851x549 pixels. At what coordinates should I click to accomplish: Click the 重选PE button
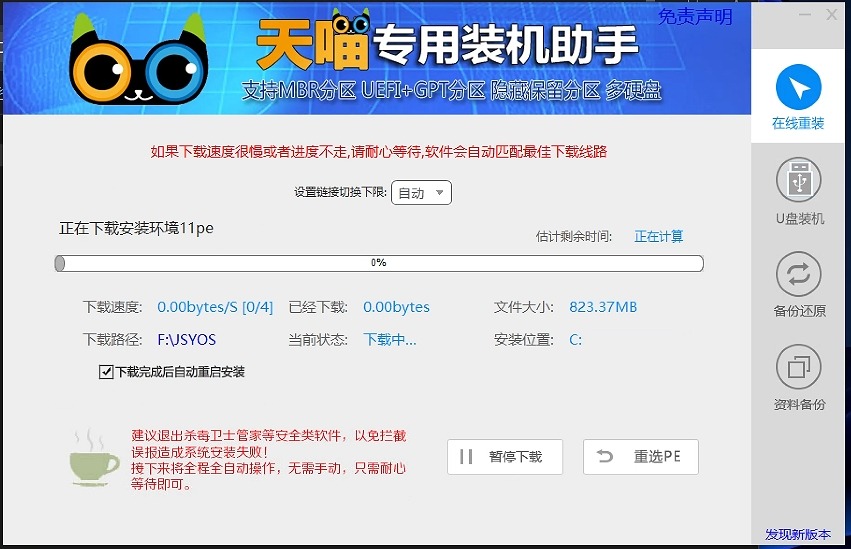pos(640,457)
